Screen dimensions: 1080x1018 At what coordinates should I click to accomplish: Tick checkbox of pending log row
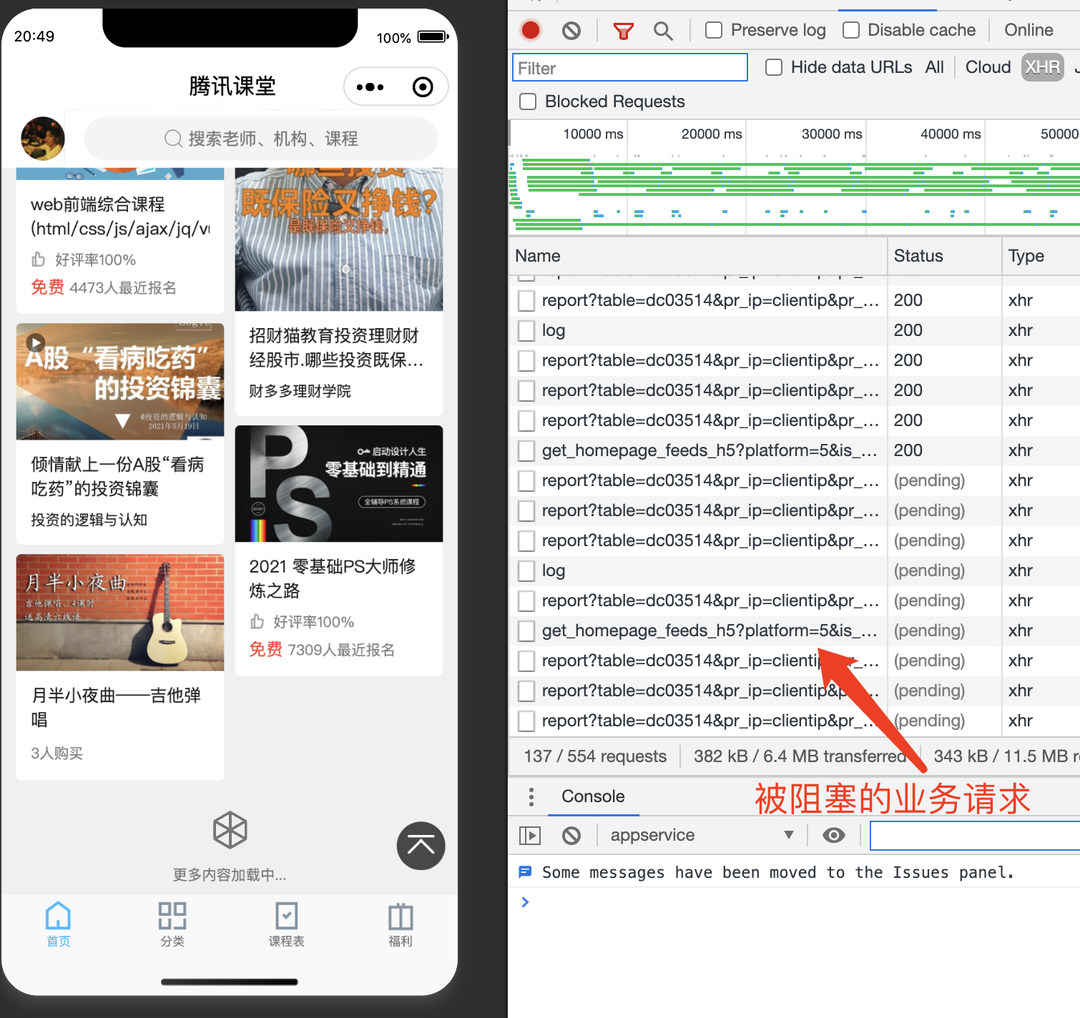[526, 571]
